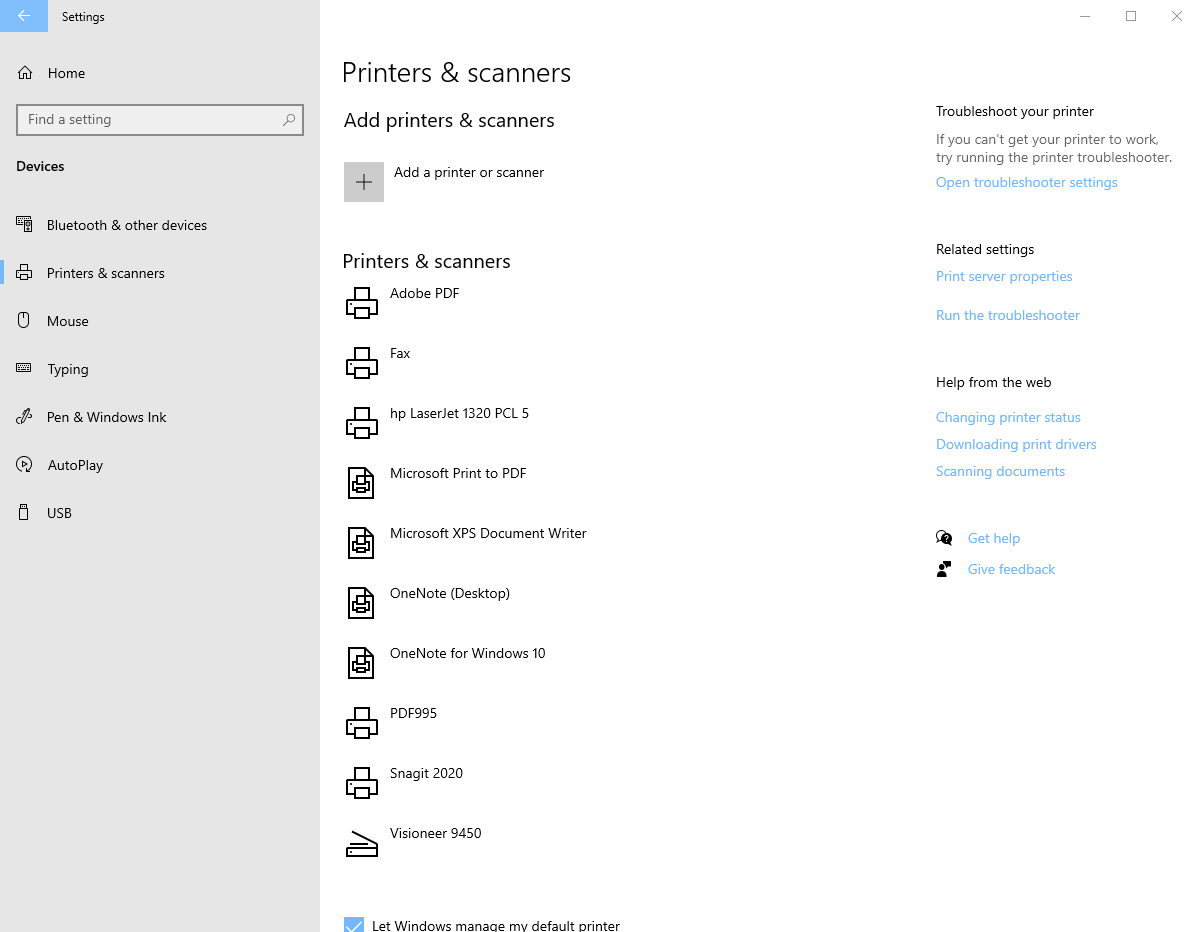Click the plus icon to add a printer
The image size is (1200, 932).
tap(364, 182)
